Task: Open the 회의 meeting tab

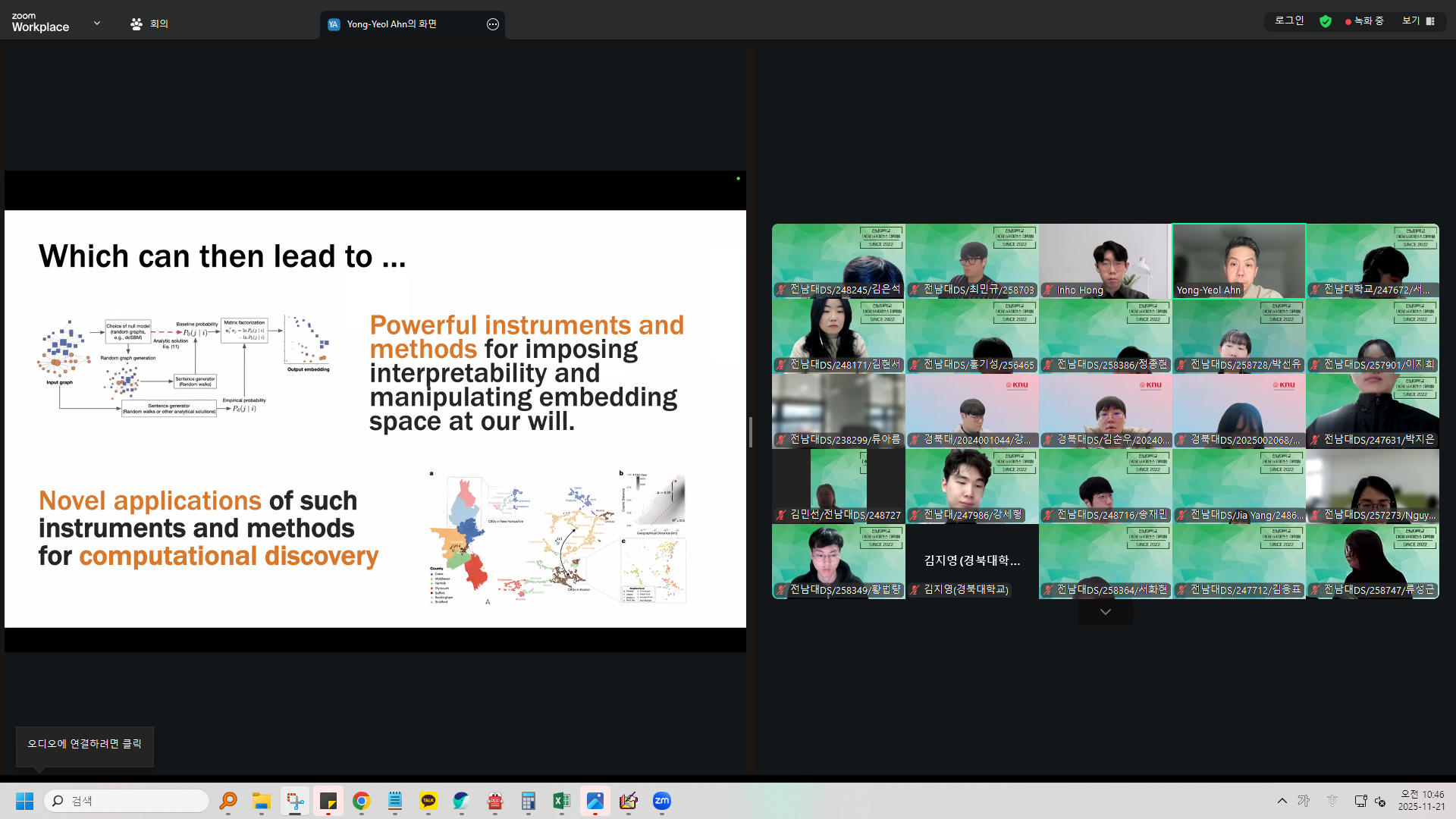Action: [x=149, y=24]
